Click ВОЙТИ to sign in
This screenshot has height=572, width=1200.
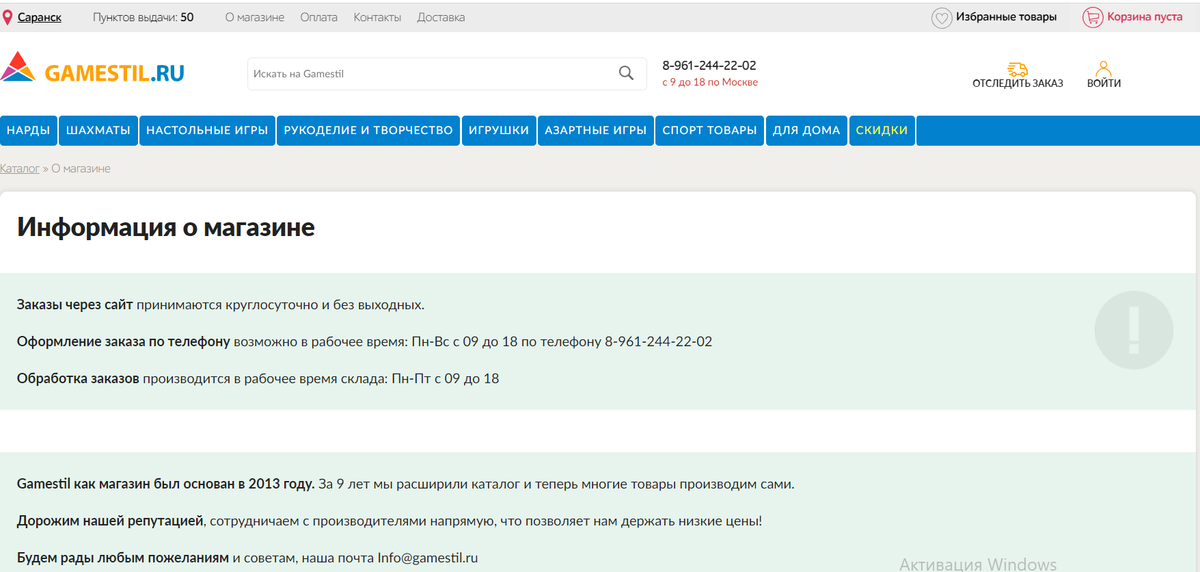1104,83
